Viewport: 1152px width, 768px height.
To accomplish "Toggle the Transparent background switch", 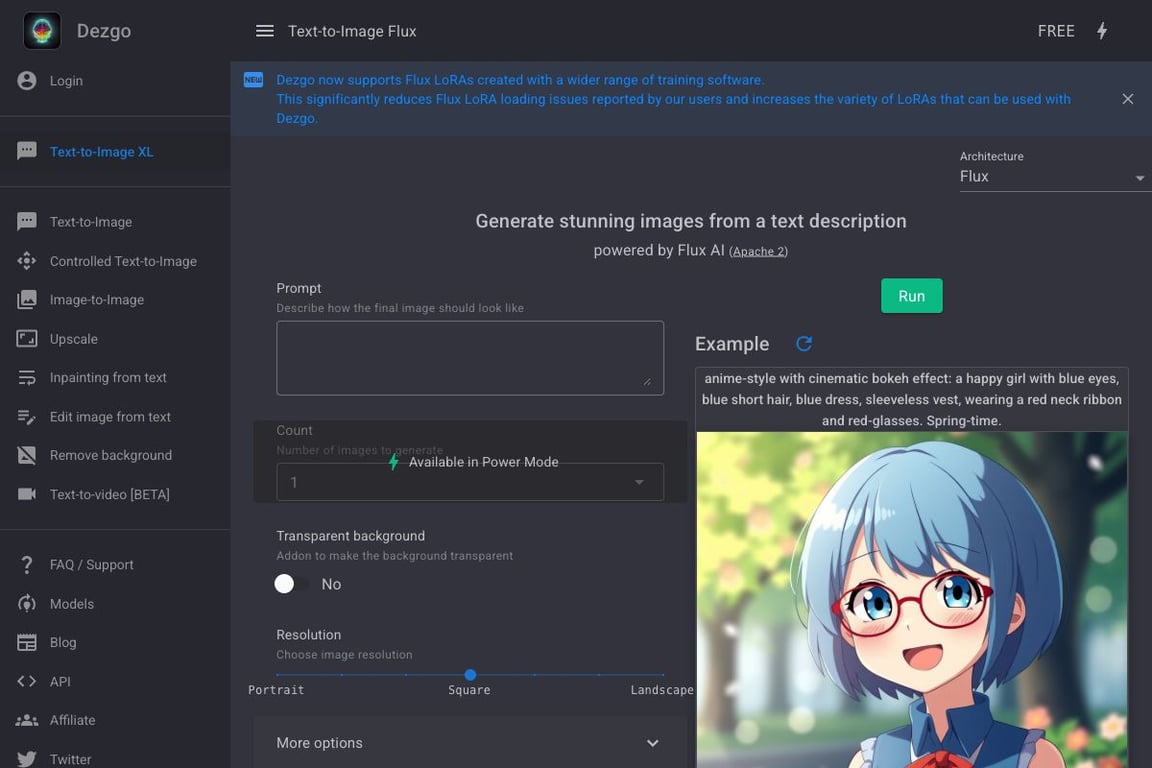I will [x=292, y=584].
